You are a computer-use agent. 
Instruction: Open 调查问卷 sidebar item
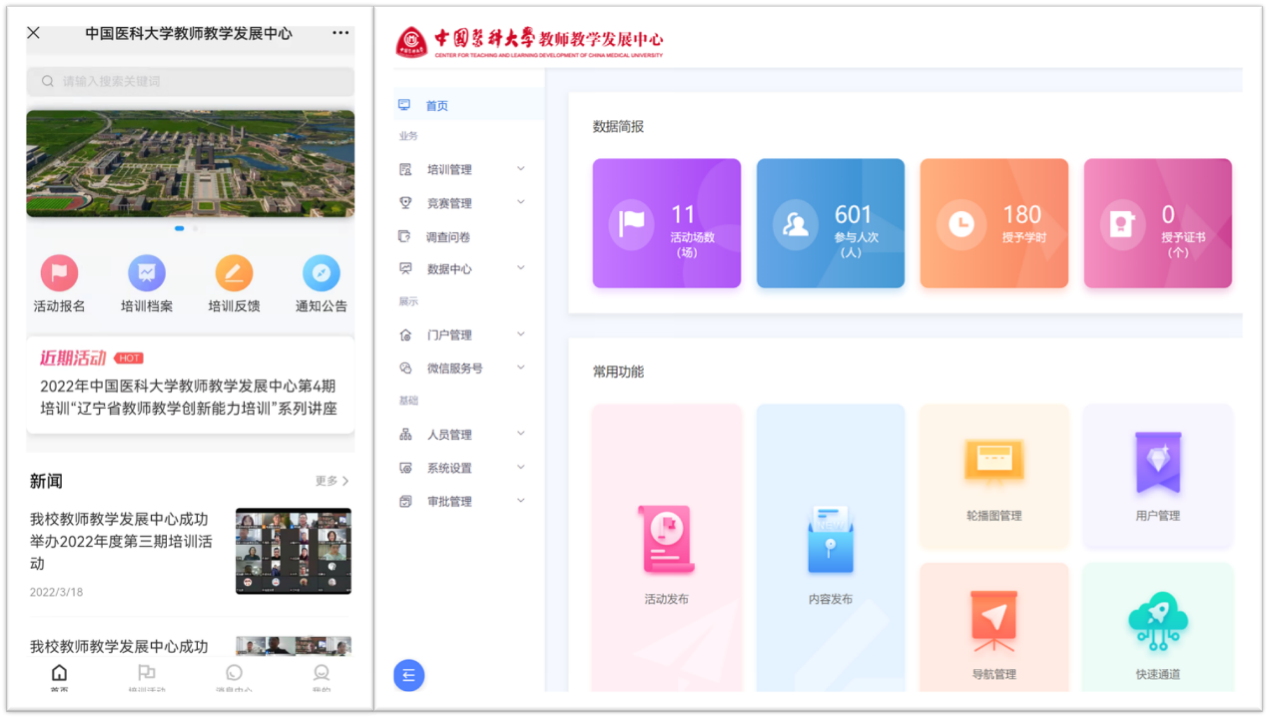pos(448,237)
